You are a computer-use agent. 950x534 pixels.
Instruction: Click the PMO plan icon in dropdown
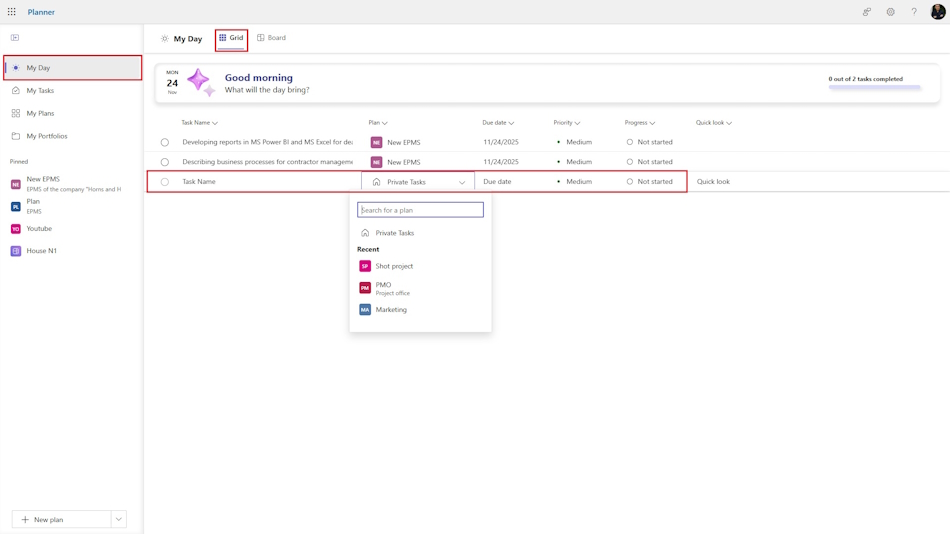(365, 288)
